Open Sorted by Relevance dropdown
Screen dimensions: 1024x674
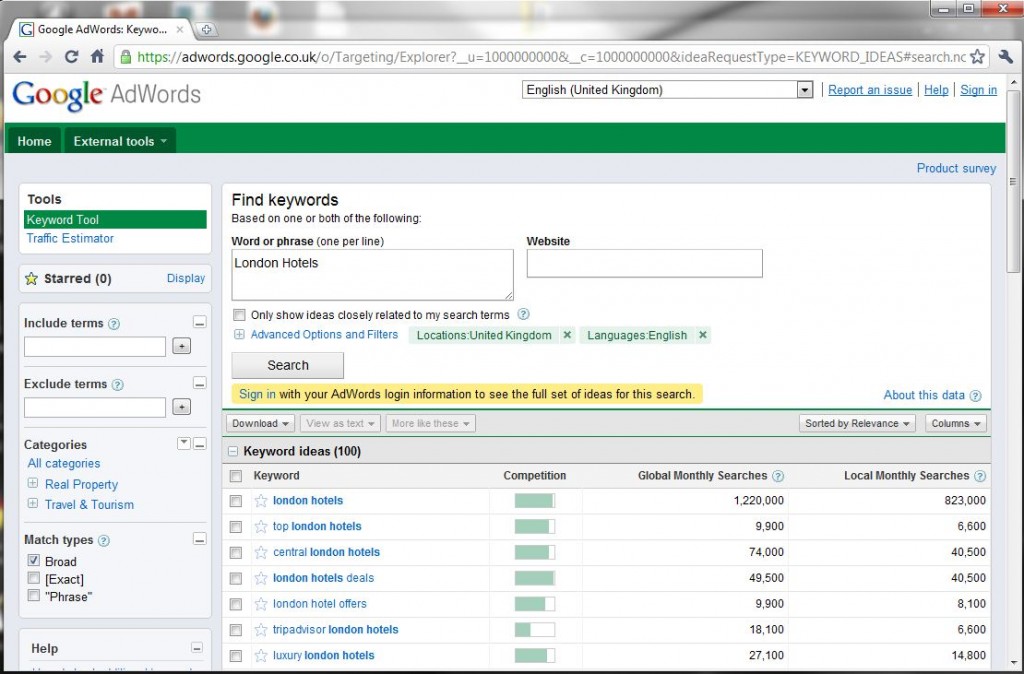click(x=857, y=423)
